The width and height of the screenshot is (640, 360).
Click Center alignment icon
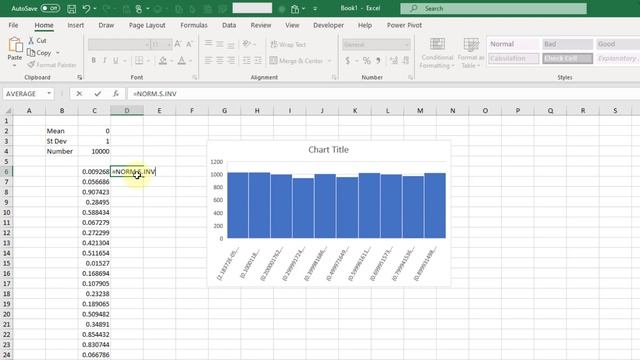click(220, 60)
